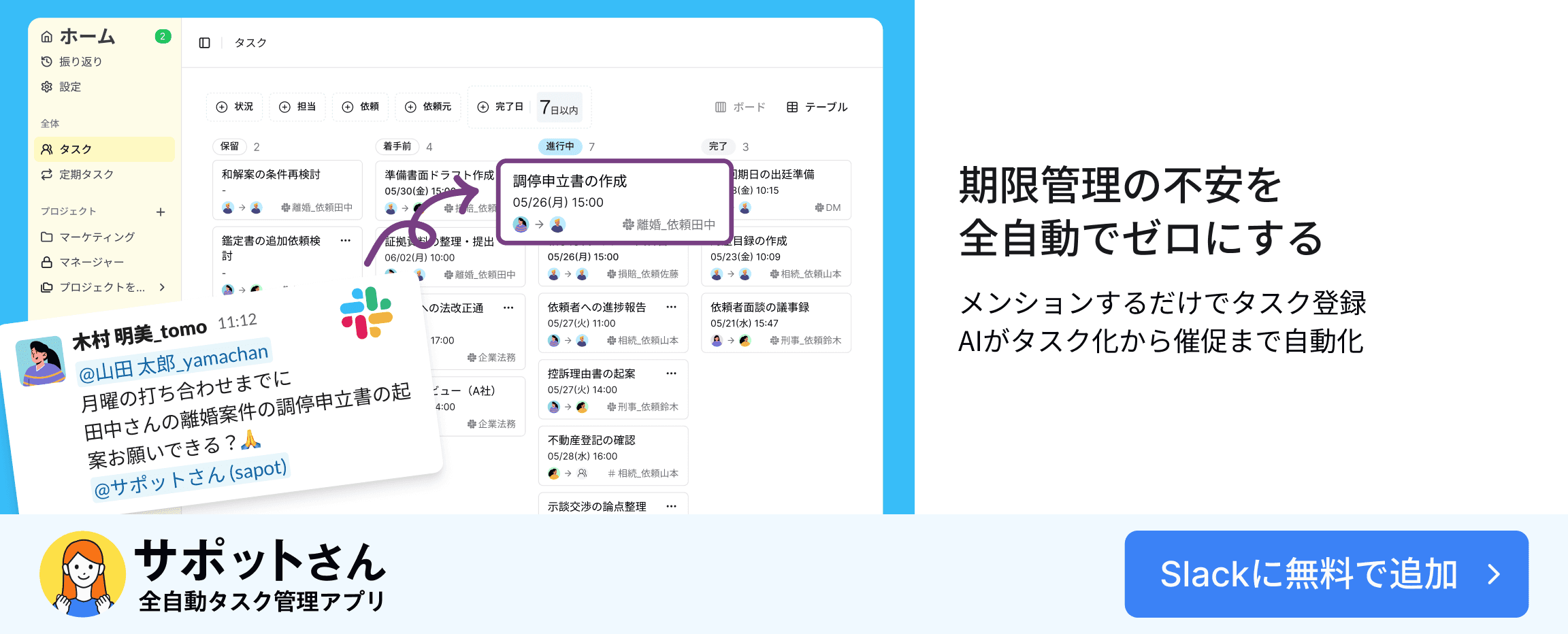
Task: Click the green notification badge 2
Action: 163,37
